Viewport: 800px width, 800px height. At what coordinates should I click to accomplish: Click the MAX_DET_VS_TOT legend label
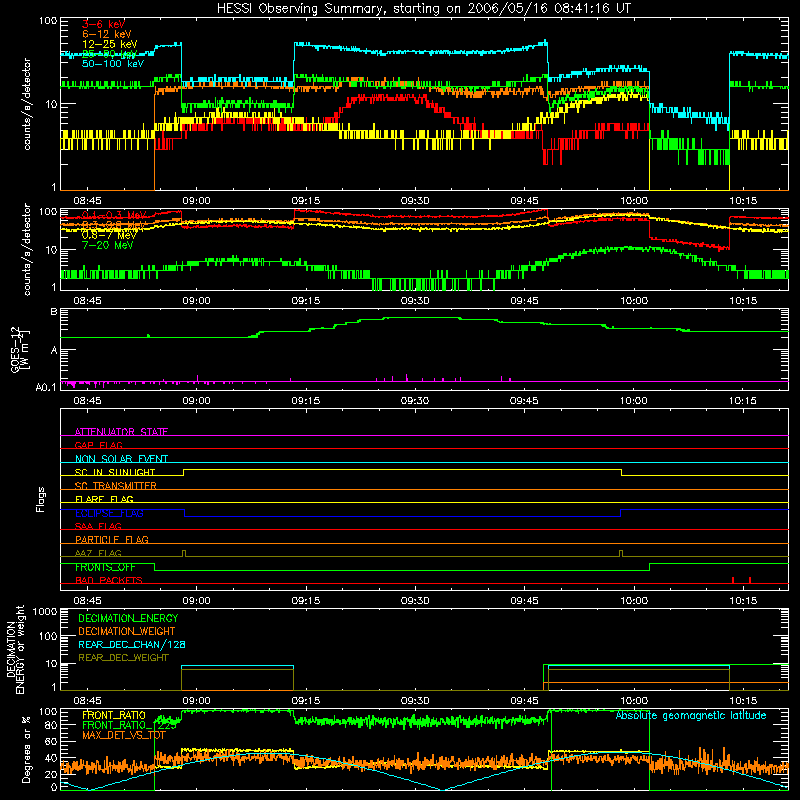124,735
